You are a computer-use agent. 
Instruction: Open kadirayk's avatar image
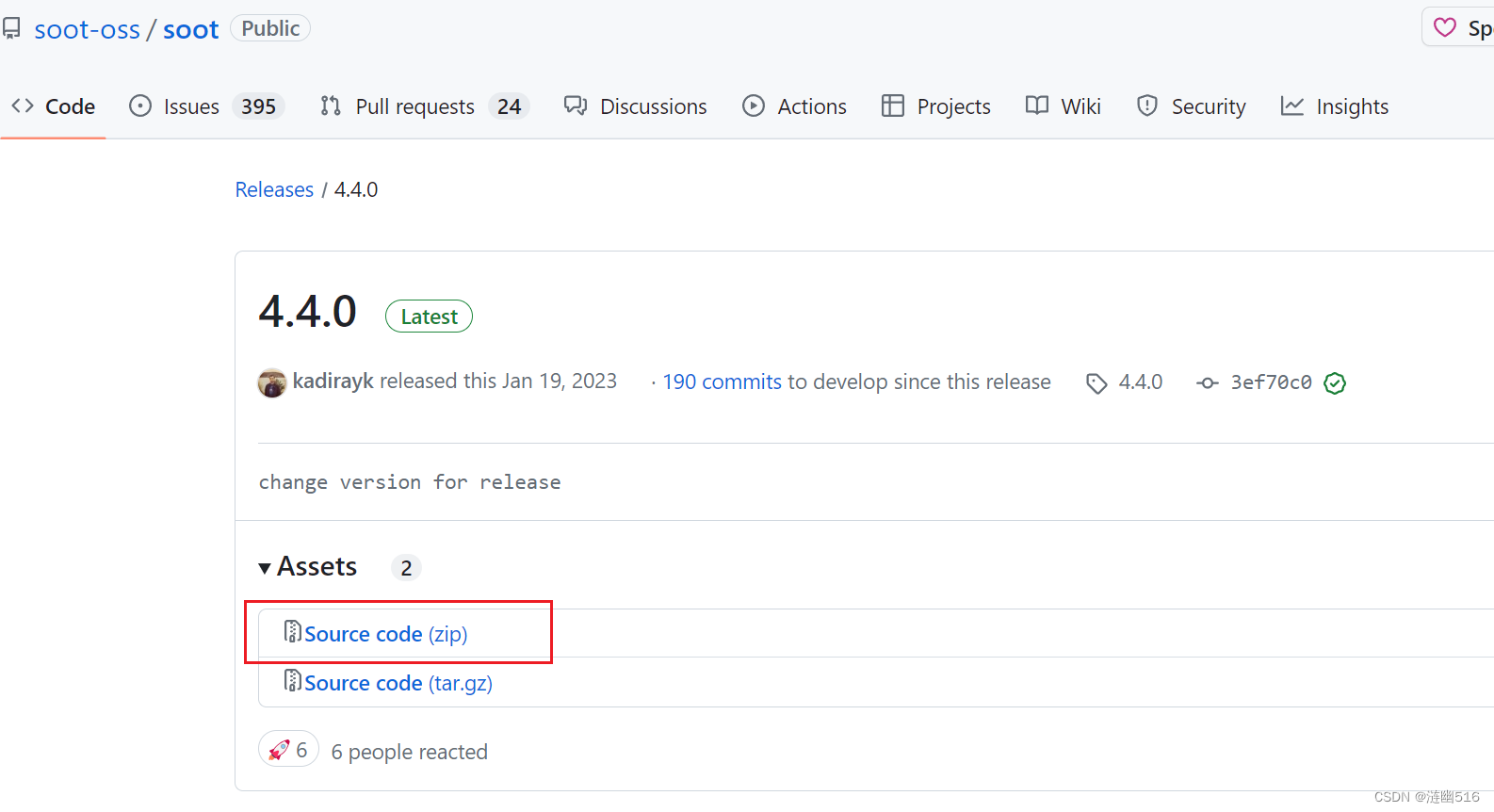(x=272, y=382)
